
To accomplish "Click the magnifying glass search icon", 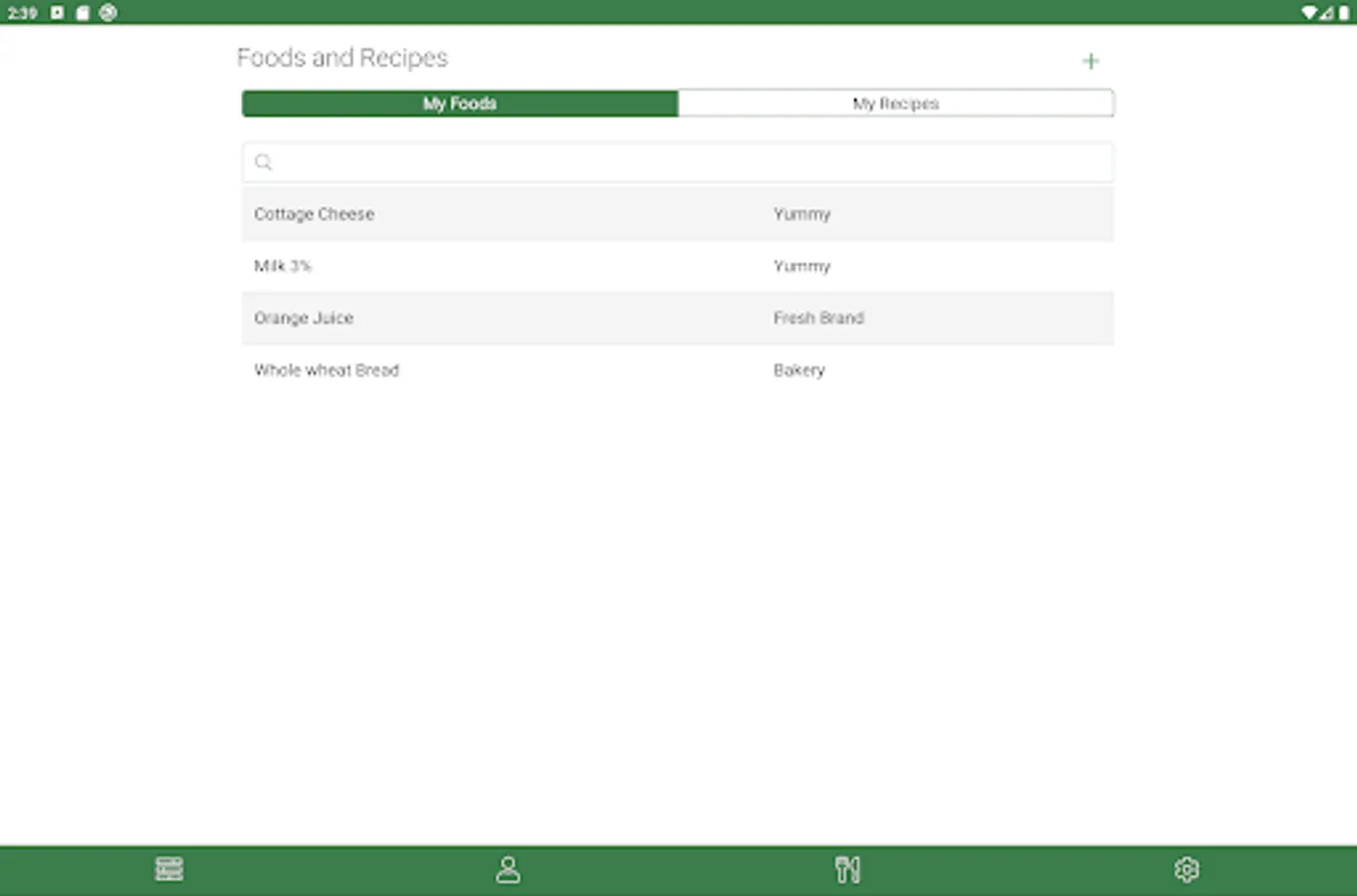I will pyautogui.click(x=263, y=161).
